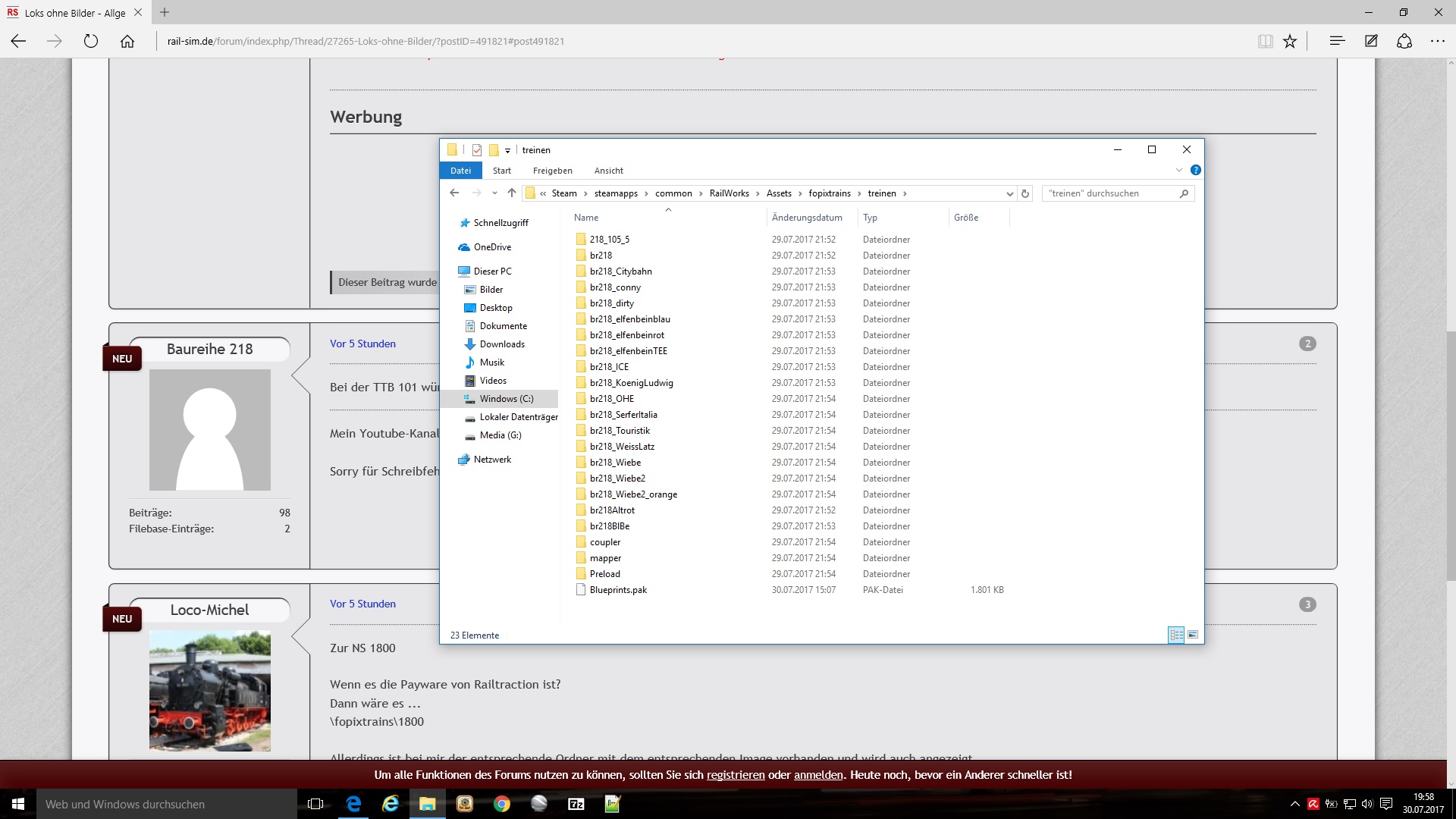Image resolution: width=1456 pixels, height=819 pixels.
Task: Open the br218_KoenigLudwig folder
Action: (631, 383)
